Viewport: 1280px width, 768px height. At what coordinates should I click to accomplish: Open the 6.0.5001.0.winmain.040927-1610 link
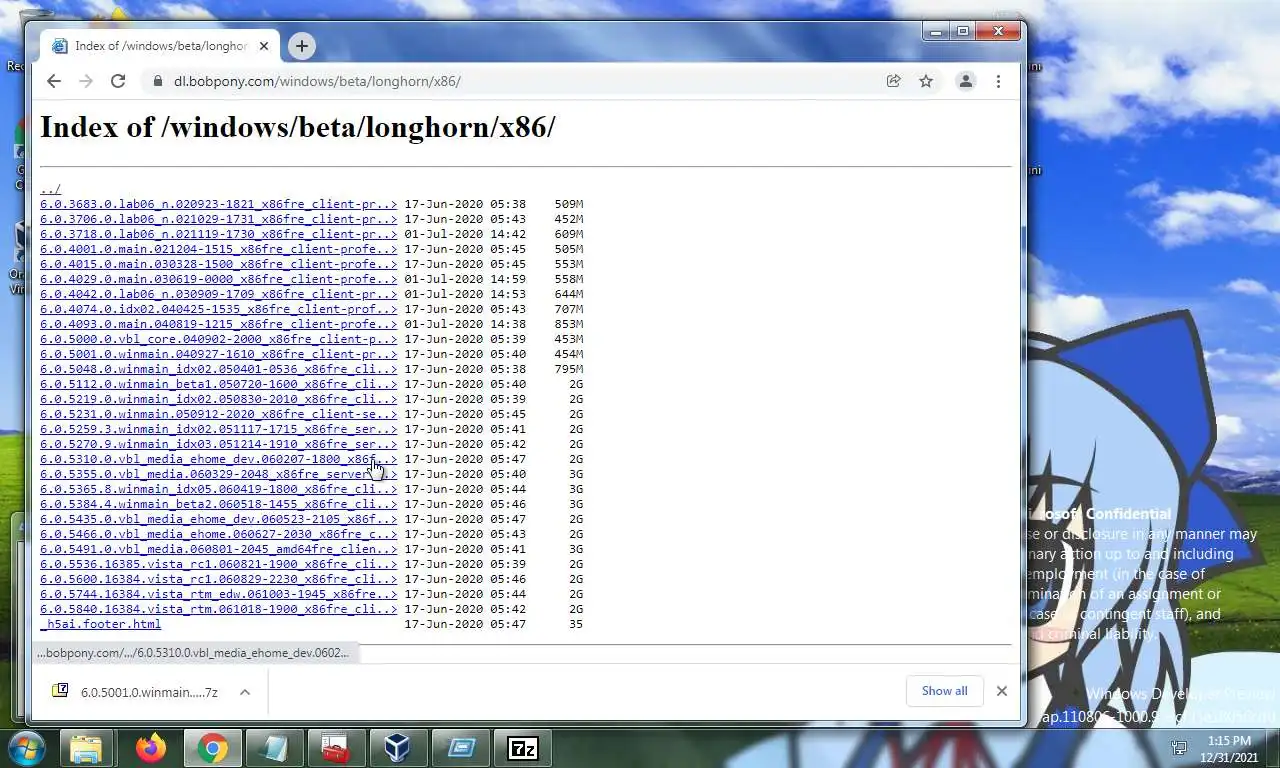tap(218, 354)
